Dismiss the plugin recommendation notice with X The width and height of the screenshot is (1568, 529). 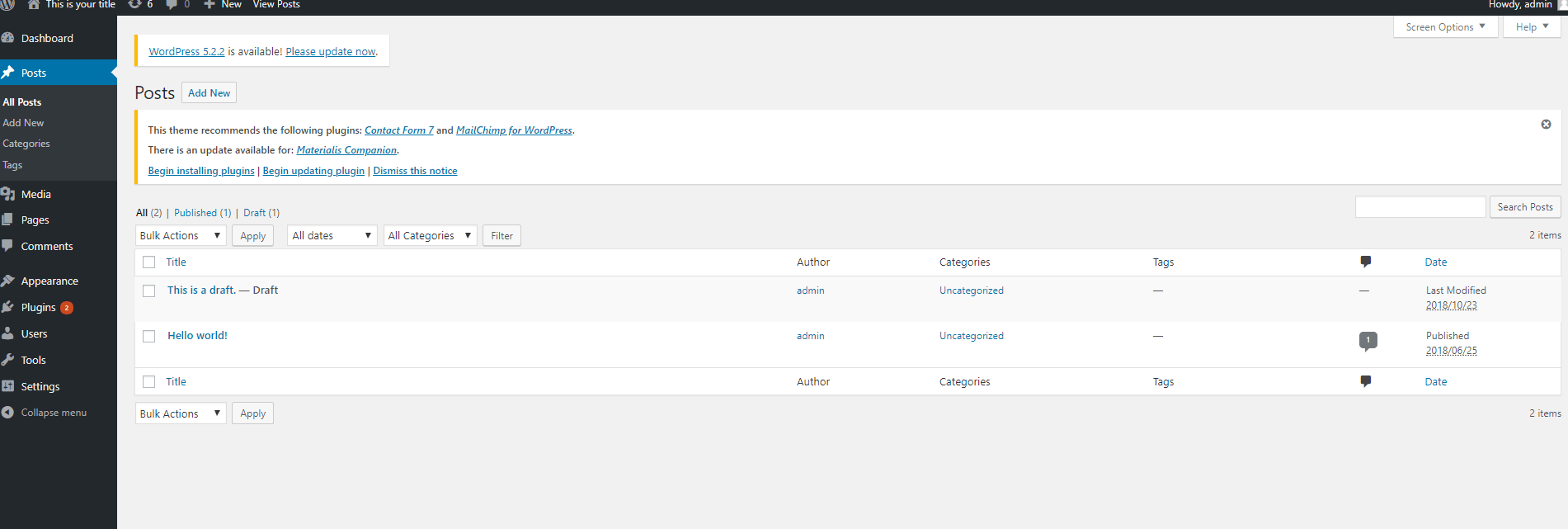[1546, 125]
